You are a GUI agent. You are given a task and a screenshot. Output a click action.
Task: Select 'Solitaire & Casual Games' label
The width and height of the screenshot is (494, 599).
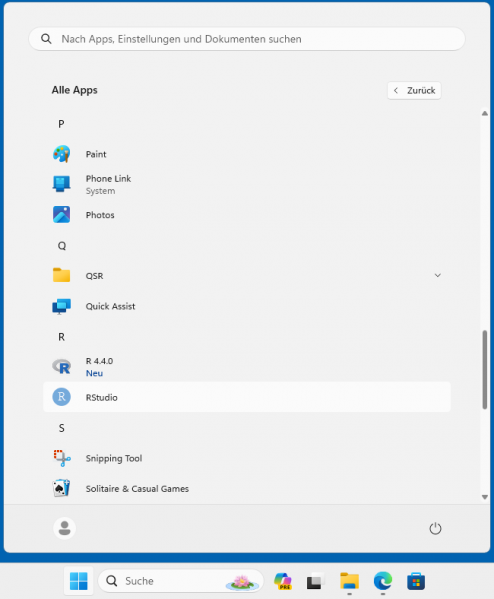click(x=137, y=489)
